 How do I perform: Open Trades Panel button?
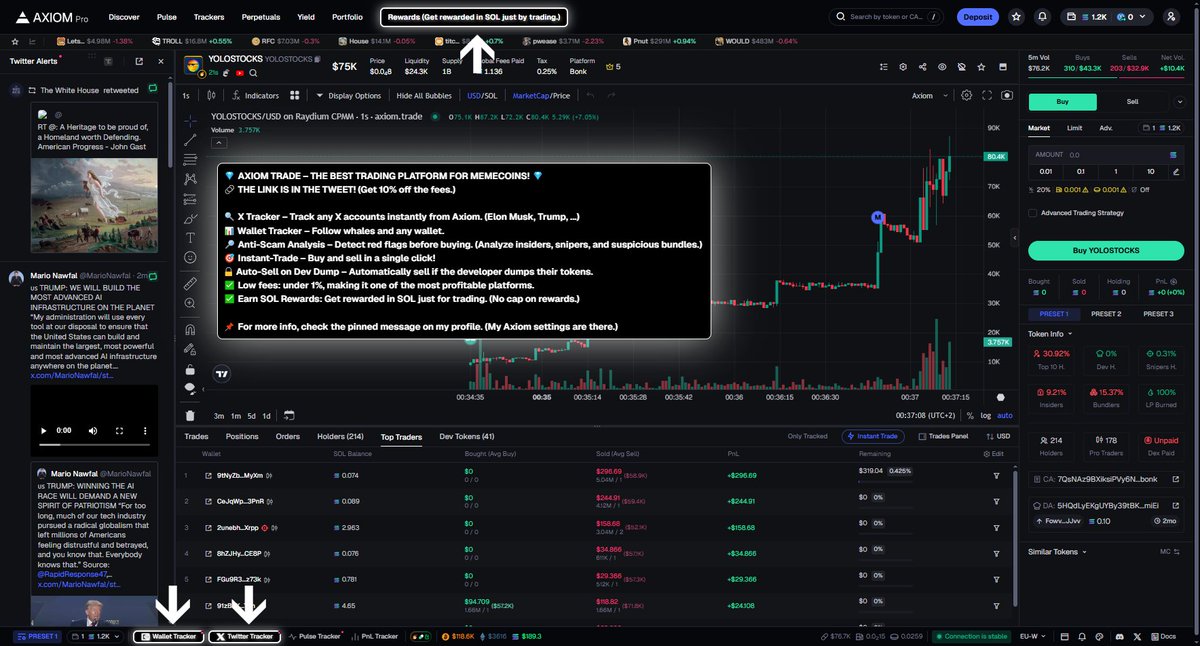point(943,437)
